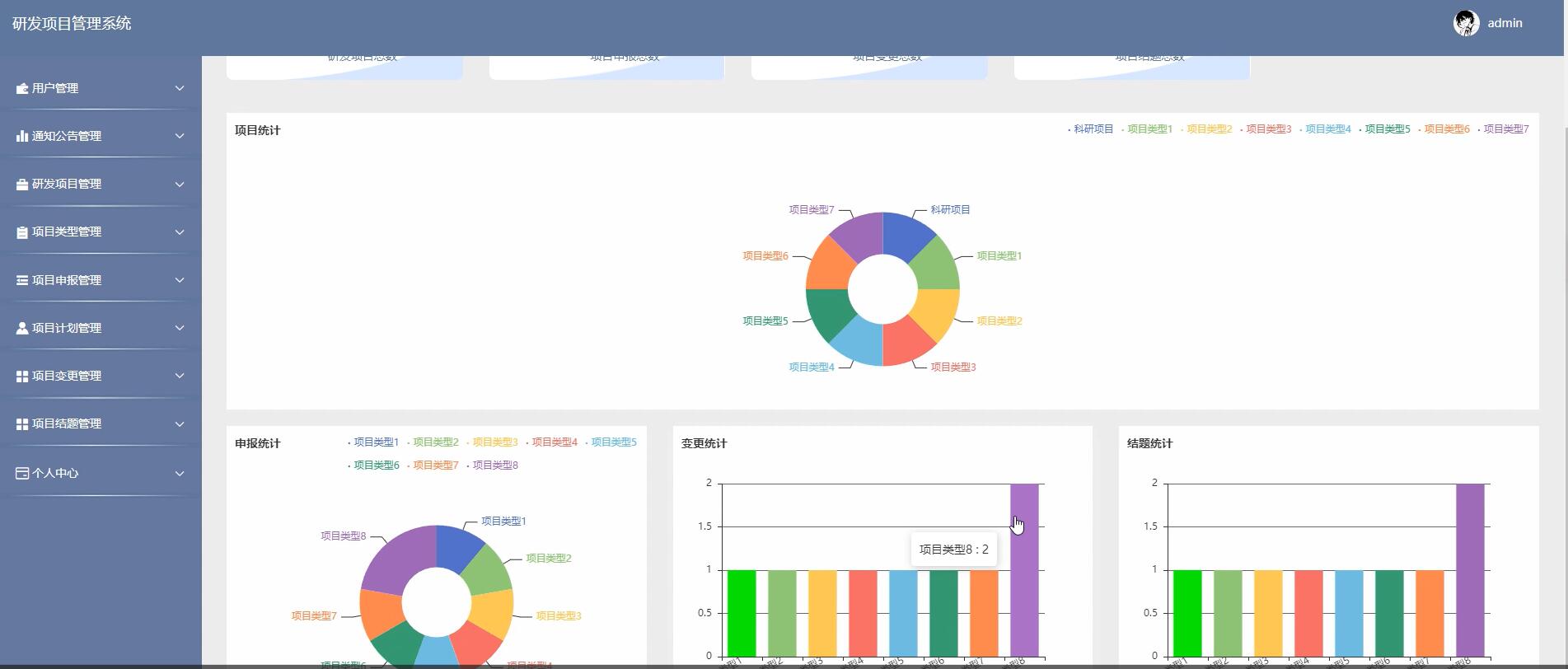Image resolution: width=1568 pixels, height=669 pixels.
Task: Expand the 用户管理 menu chevron
Action: pos(180,88)
